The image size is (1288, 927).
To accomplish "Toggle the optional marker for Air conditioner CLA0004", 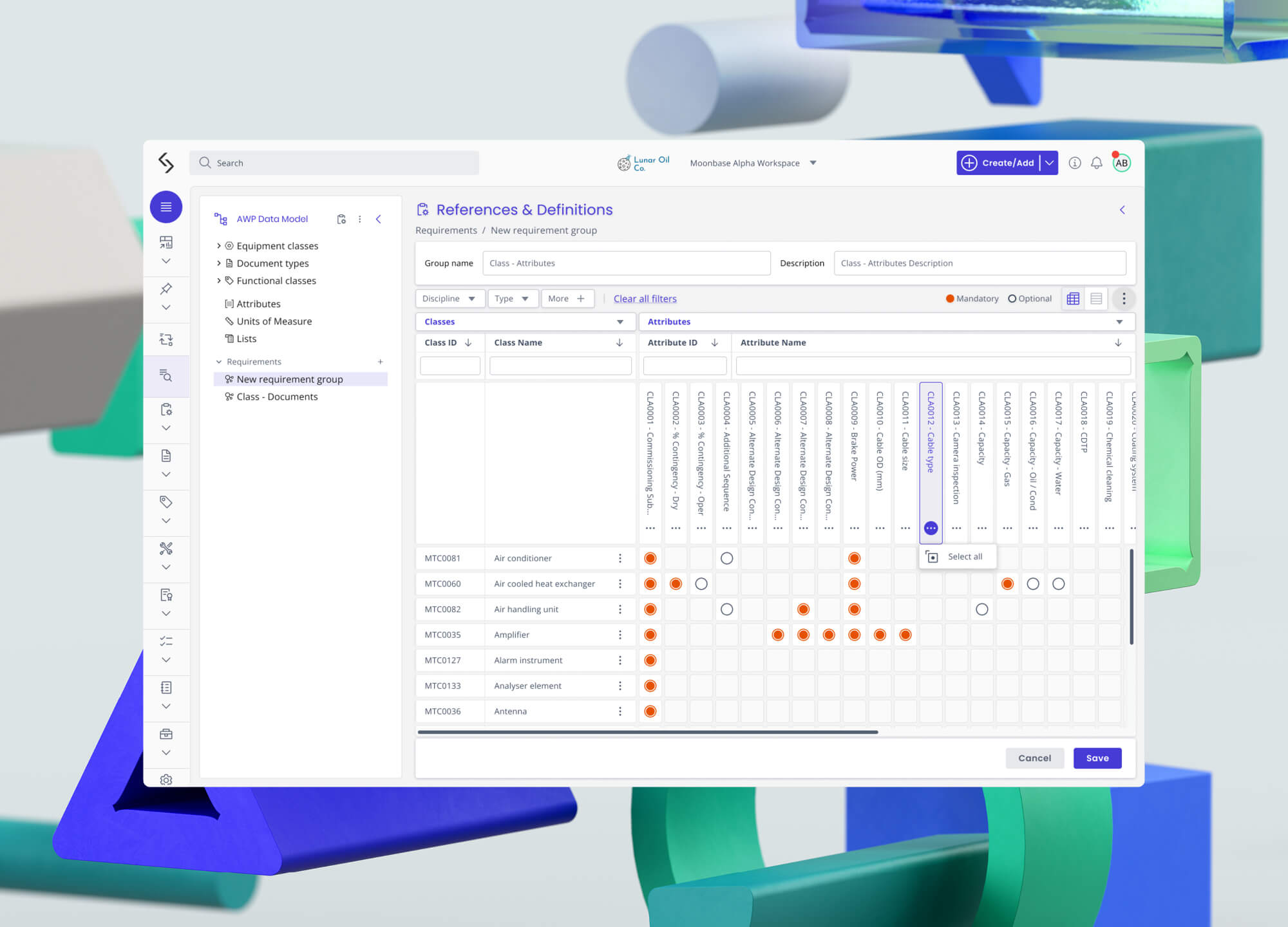I will pos(726,558).
